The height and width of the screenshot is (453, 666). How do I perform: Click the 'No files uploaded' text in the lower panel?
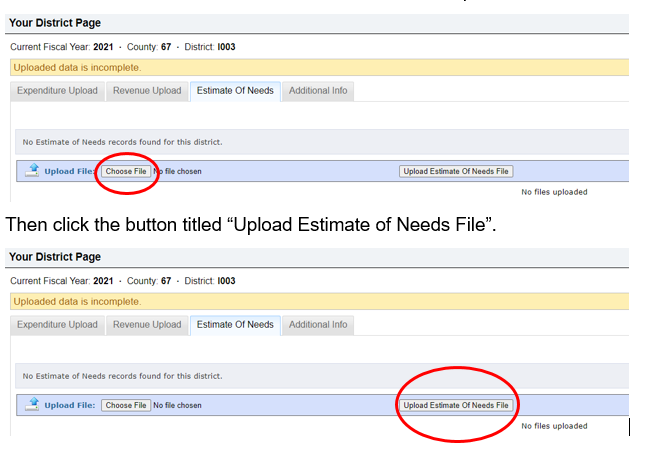click(x=554, y=426)
